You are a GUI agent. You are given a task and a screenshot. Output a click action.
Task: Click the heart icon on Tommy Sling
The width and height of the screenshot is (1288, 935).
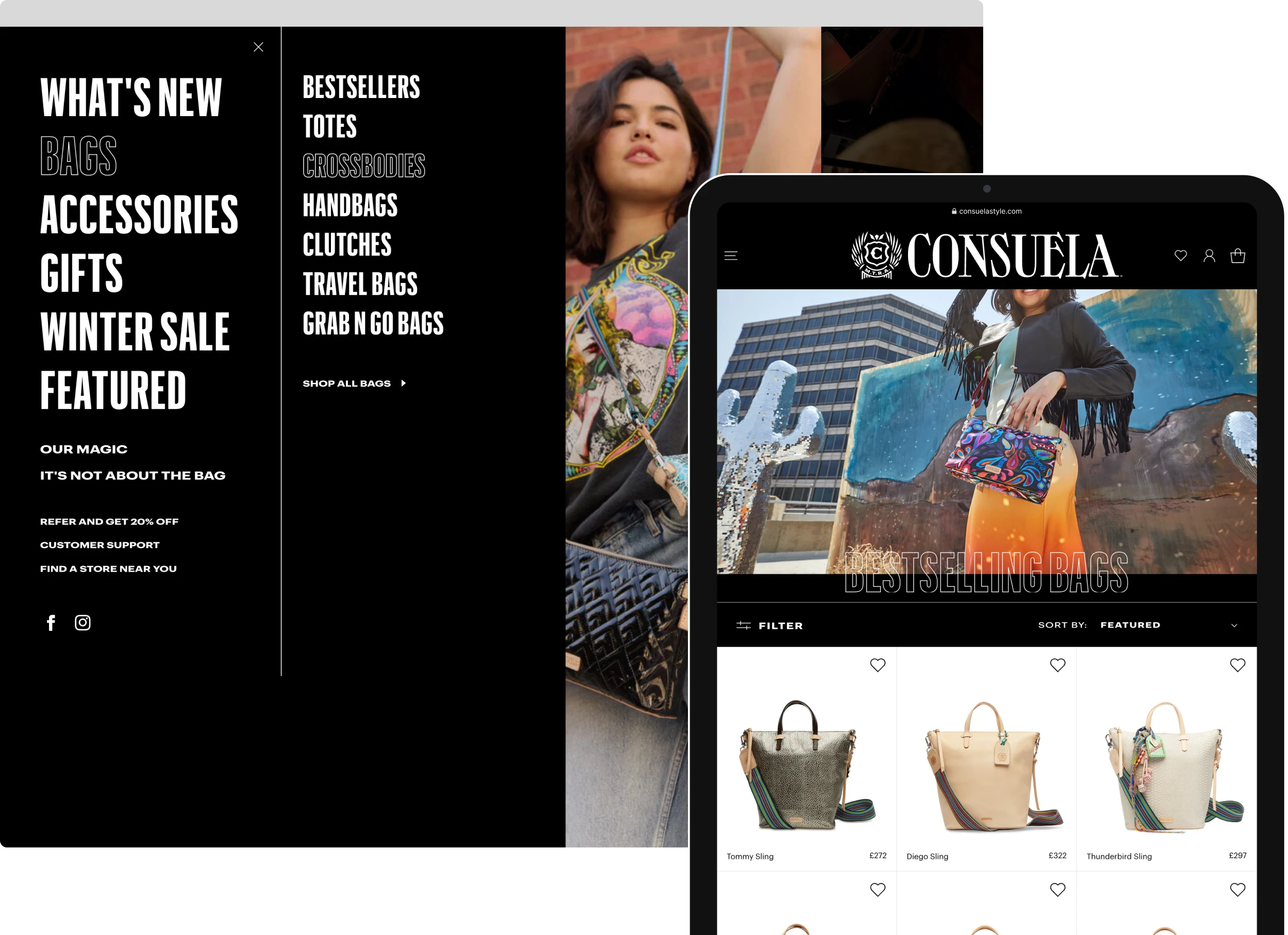[877, 665]
